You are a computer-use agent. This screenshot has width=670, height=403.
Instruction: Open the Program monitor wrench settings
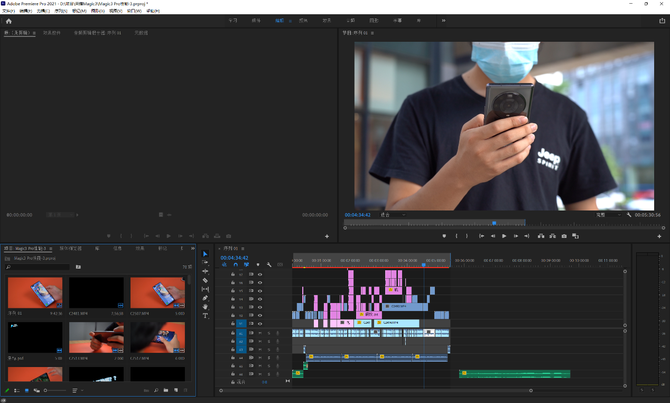[628, 214]
